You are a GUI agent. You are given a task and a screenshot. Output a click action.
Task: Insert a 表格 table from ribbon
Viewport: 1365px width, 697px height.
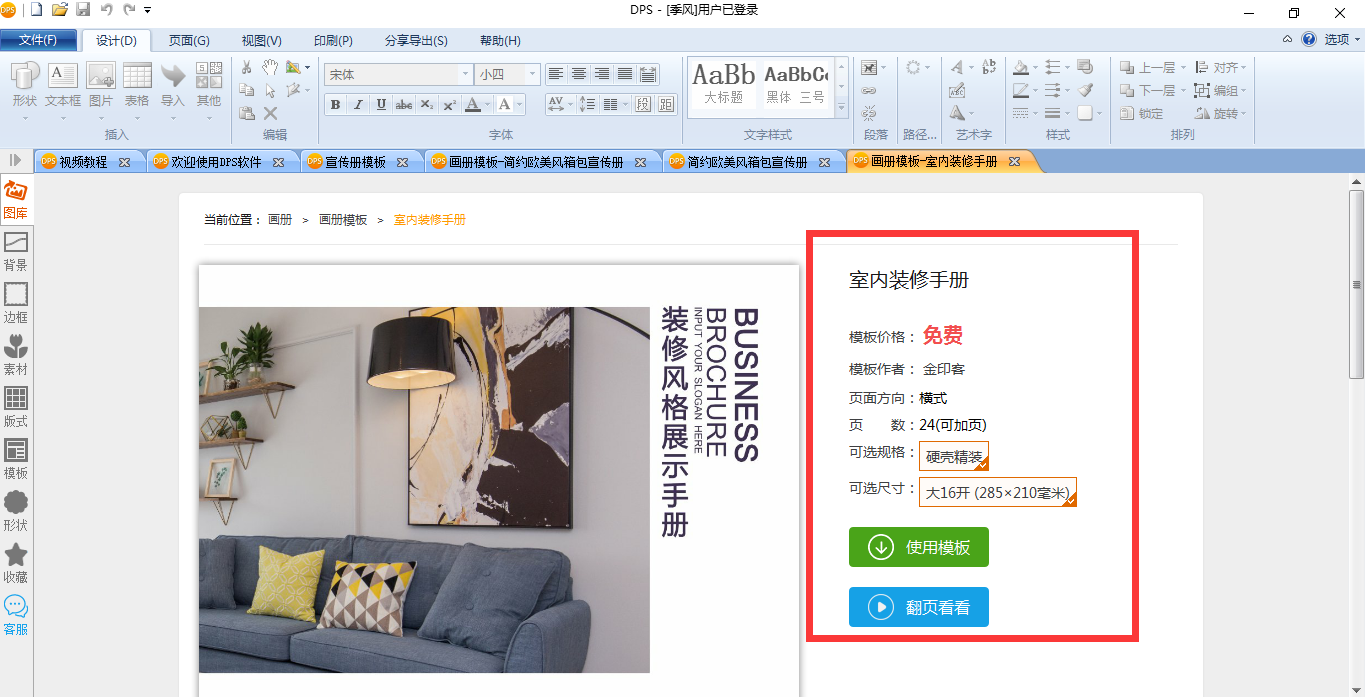(137, 85)
